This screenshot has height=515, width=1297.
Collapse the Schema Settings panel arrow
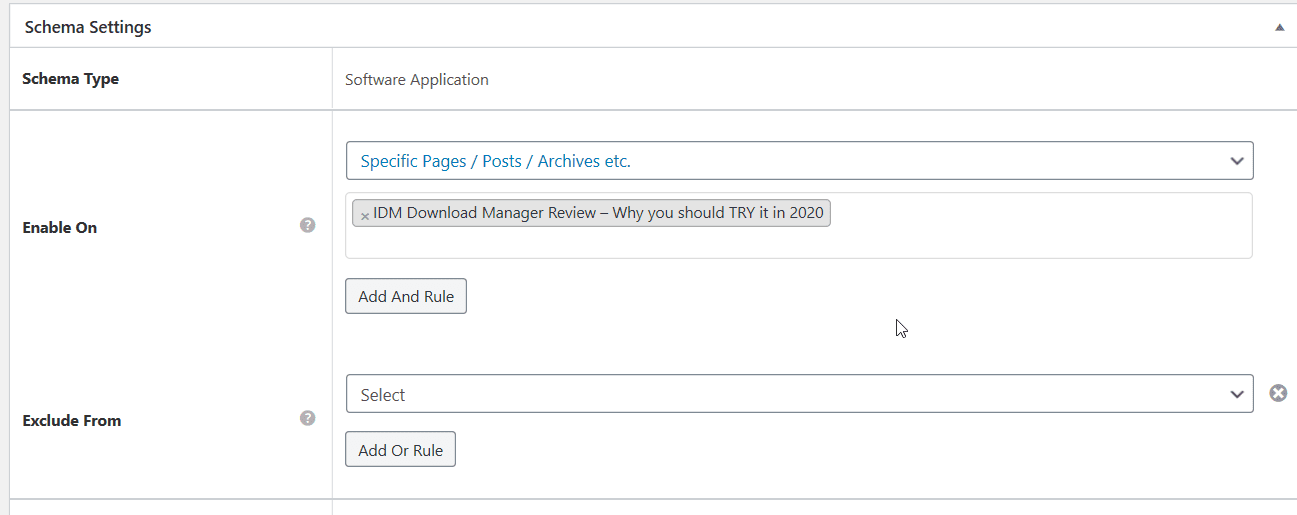click(1279, 28)
